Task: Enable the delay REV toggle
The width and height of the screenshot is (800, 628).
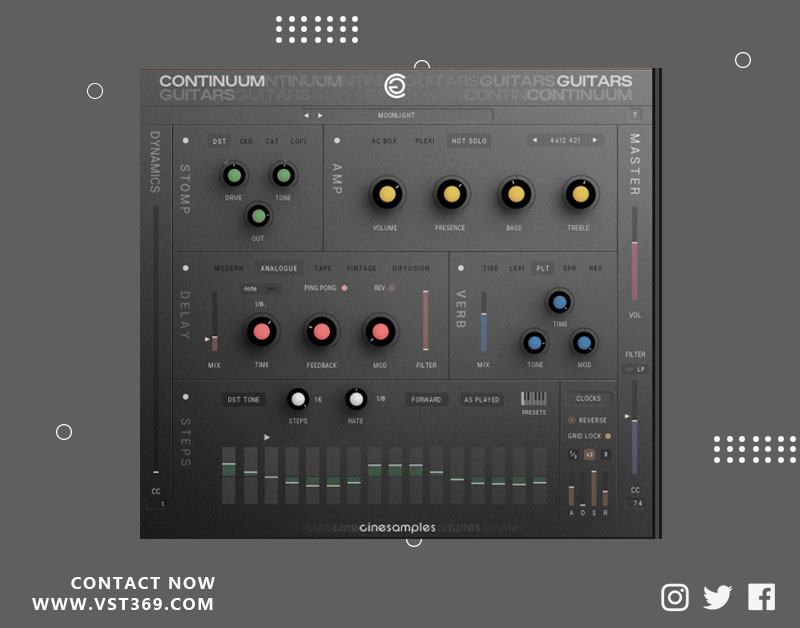Action: pos(392,288)
